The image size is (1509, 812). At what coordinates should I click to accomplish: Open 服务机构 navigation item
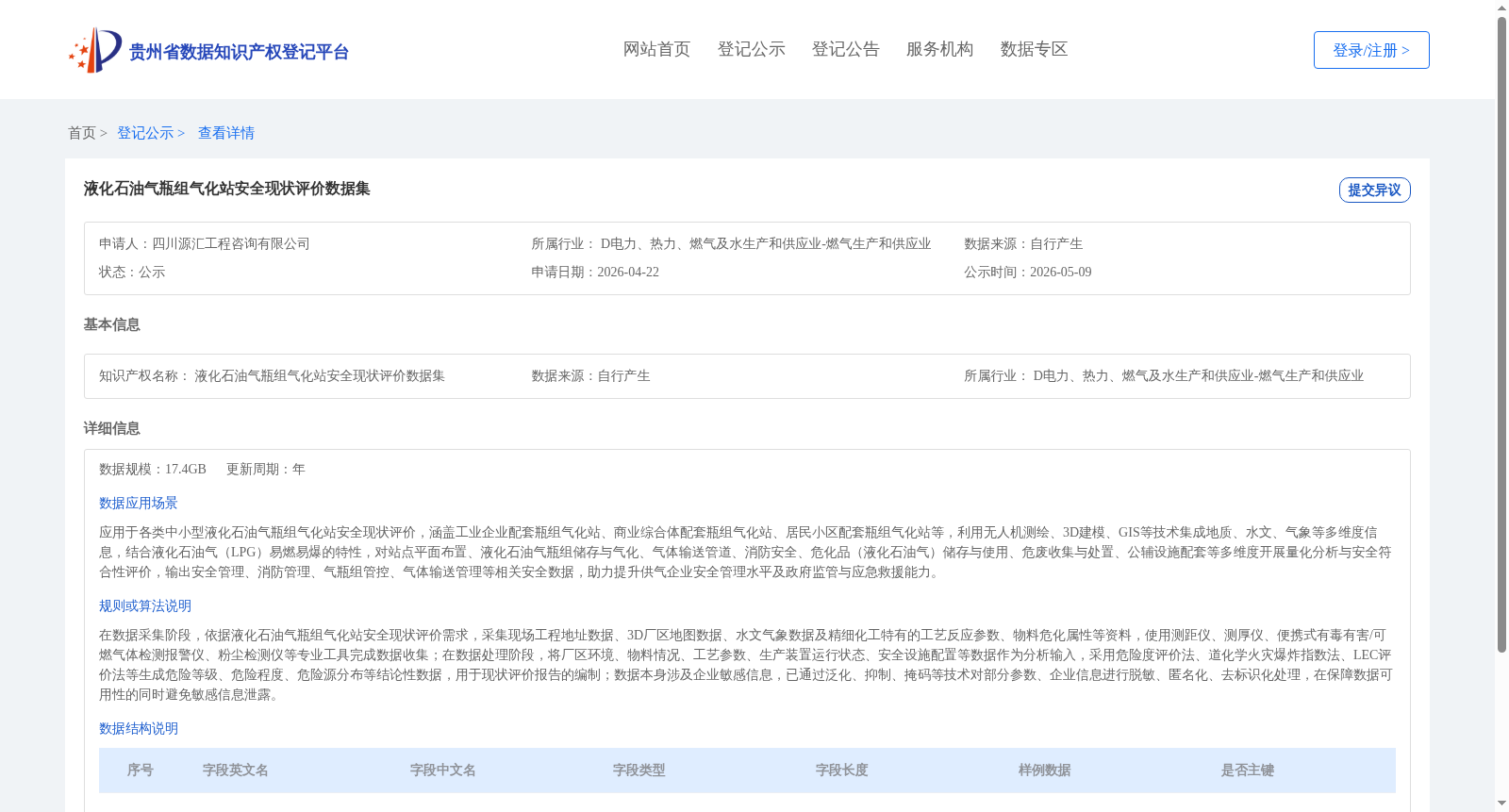tap(939, 49)
